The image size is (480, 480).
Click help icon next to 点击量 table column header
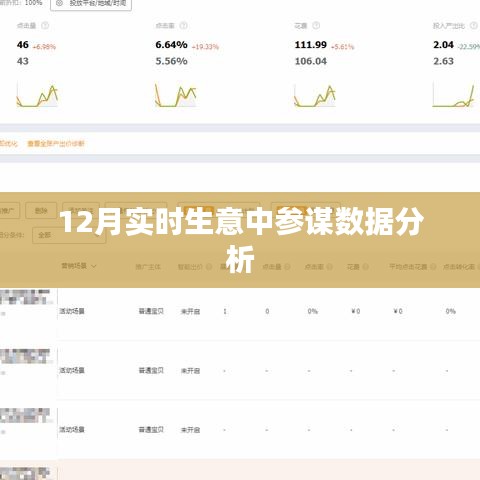pyautogui.click(x=287, y=267)
